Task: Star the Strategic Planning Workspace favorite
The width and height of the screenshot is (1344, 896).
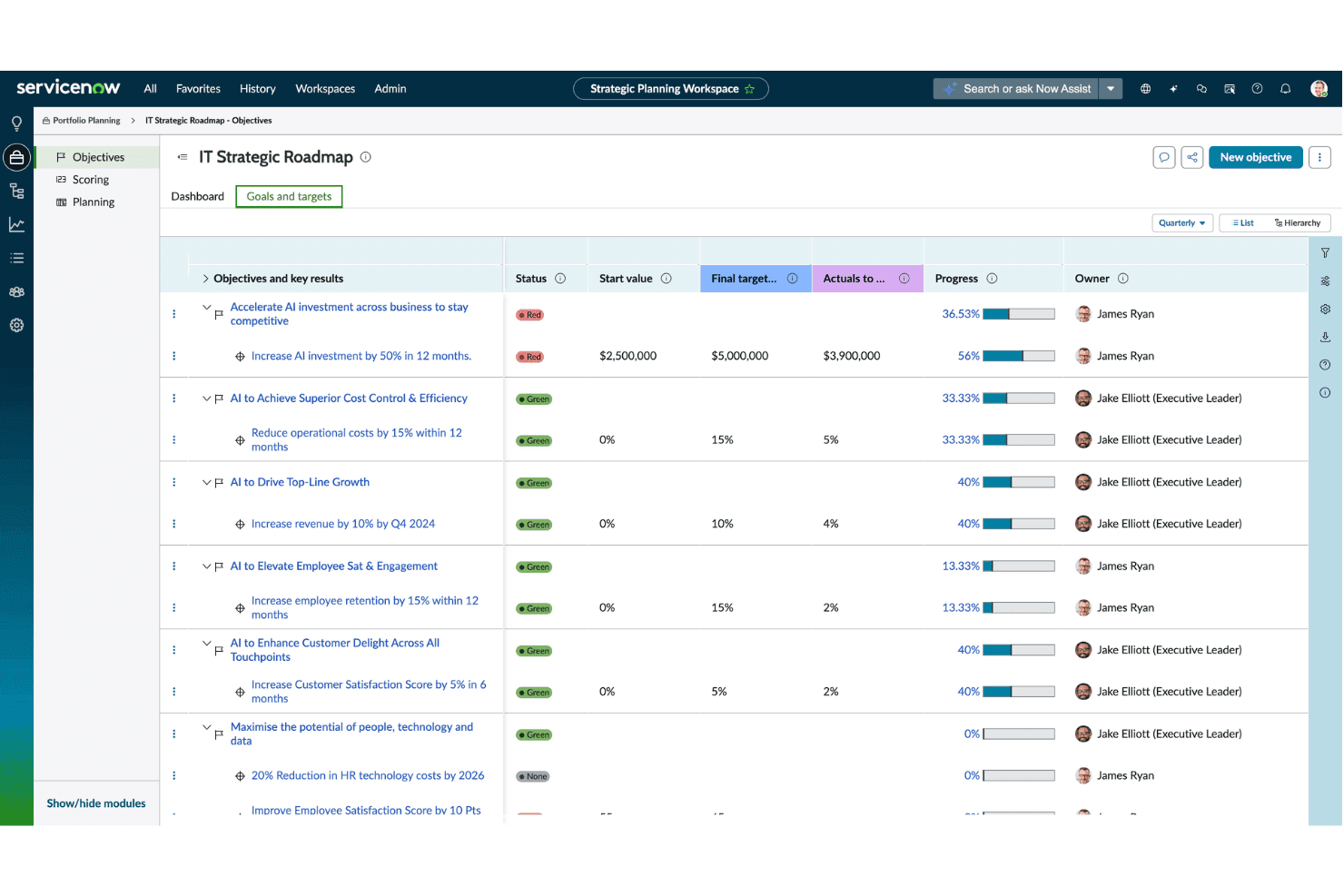Action: point(749,89)
